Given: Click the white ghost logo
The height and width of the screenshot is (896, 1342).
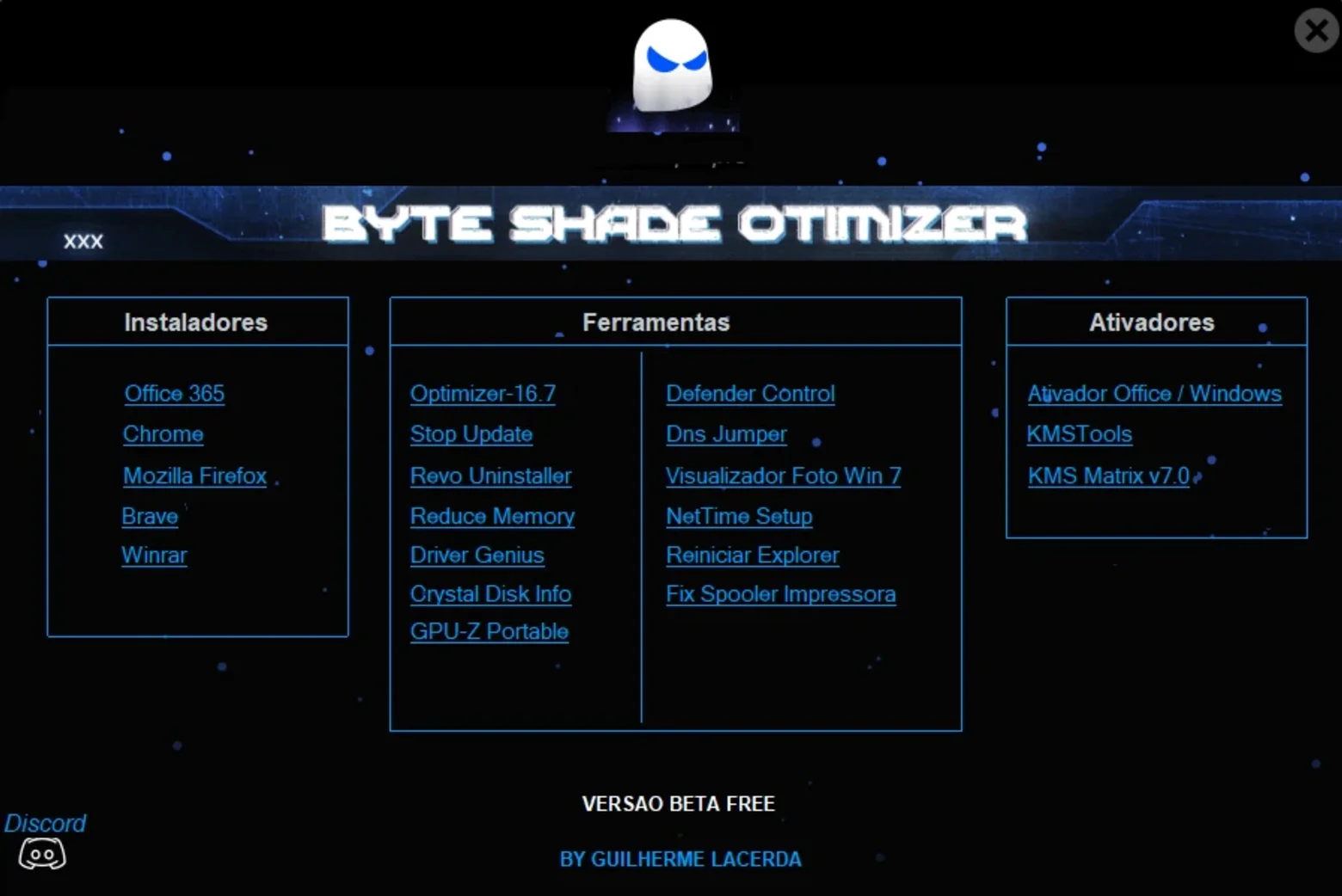Looking at the screenshot, I should pyautogui.click(x=672, y=66).
